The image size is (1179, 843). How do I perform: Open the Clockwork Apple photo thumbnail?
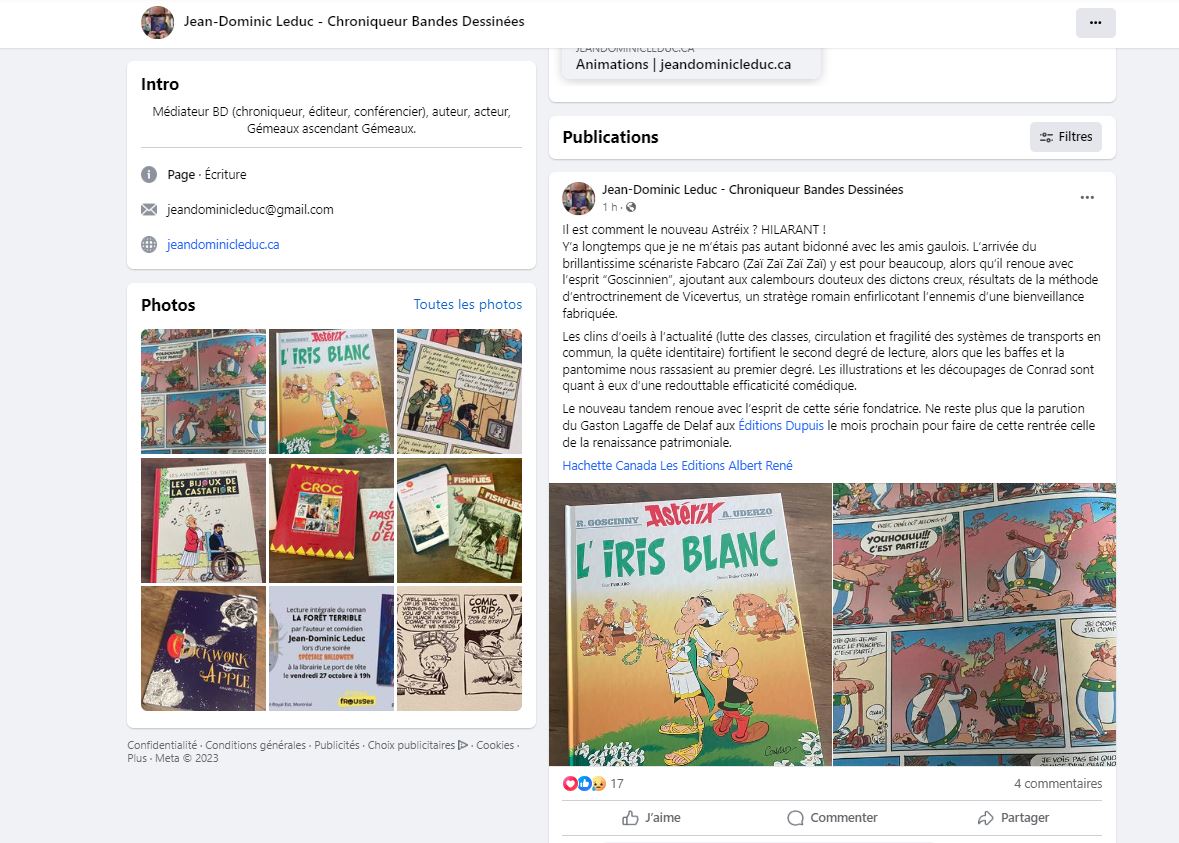pos(203,648)
